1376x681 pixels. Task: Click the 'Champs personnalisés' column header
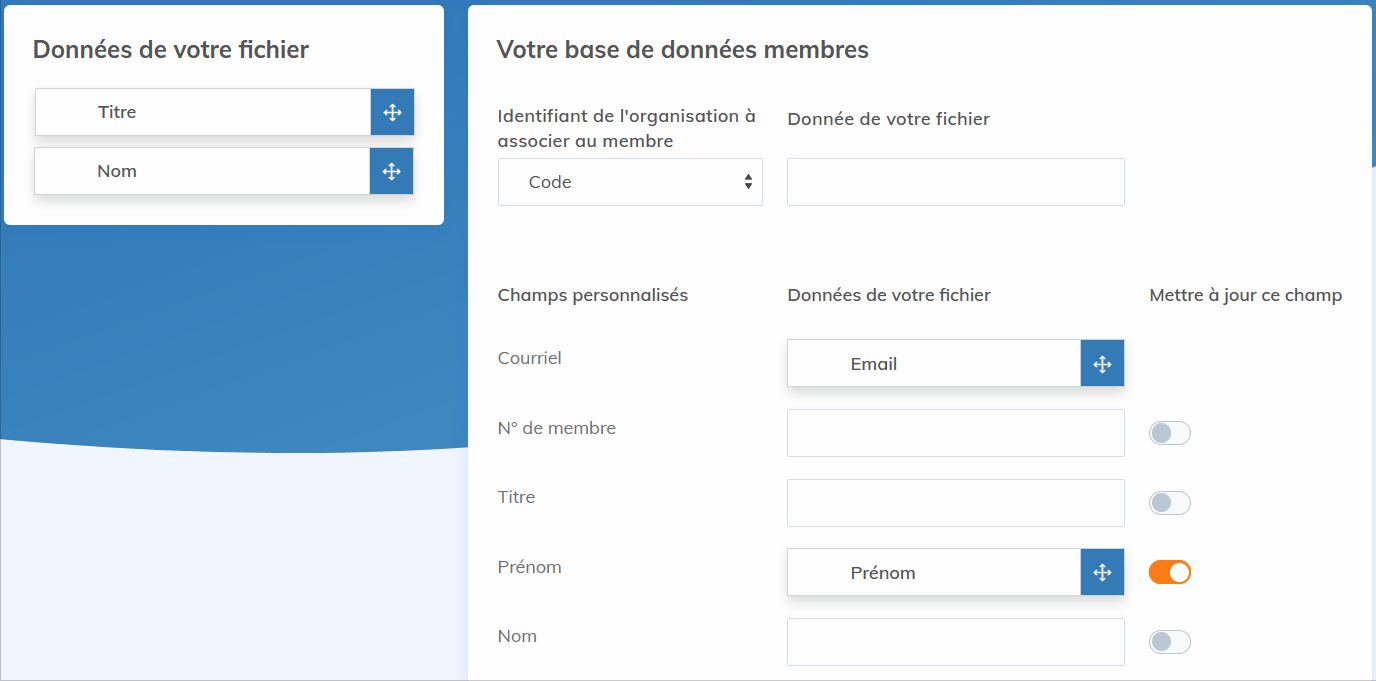pyautogui.click(x=592, y=295)
